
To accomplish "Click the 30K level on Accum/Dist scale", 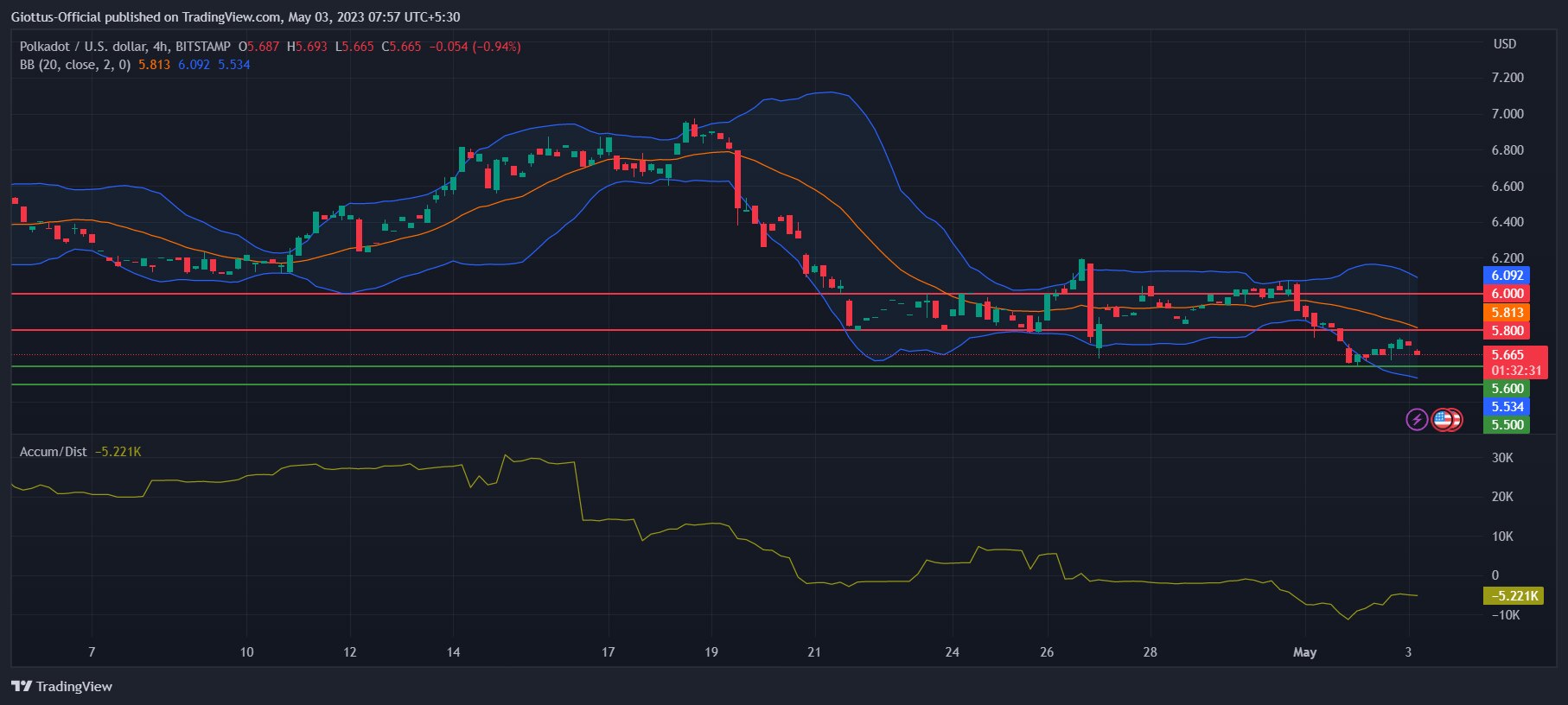I will (x=1502, y=458).
